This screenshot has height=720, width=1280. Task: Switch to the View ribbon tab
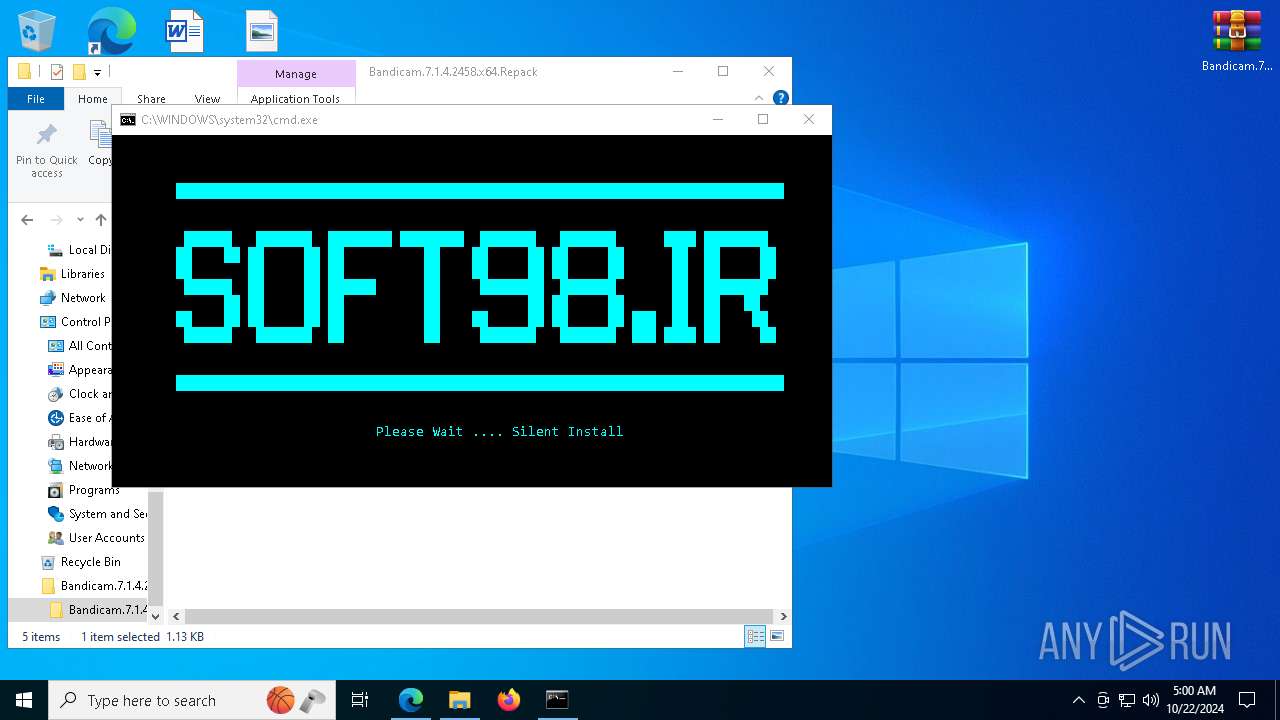[207, 99]
